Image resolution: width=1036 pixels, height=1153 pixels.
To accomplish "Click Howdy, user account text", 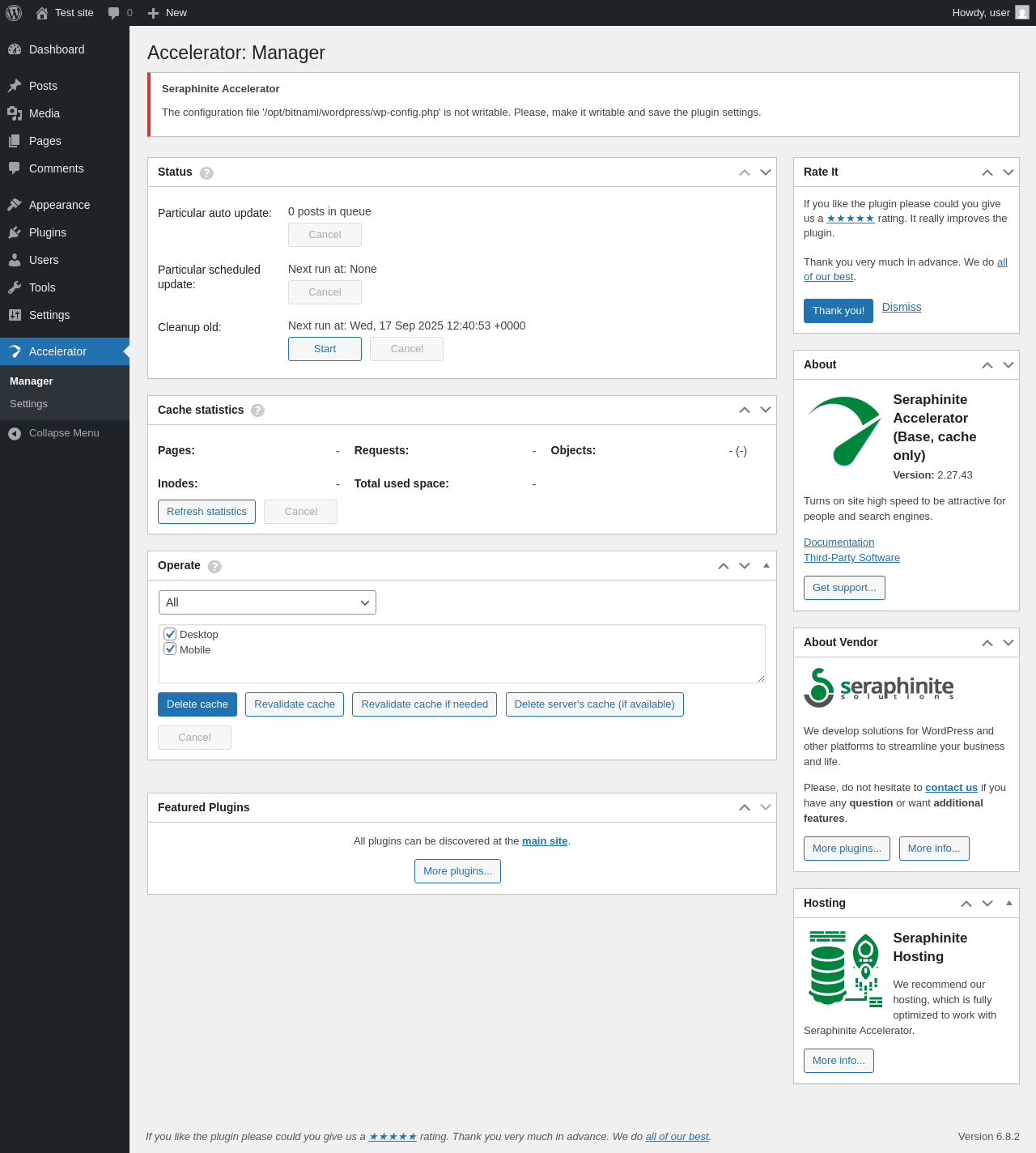I will pos(981,13).
